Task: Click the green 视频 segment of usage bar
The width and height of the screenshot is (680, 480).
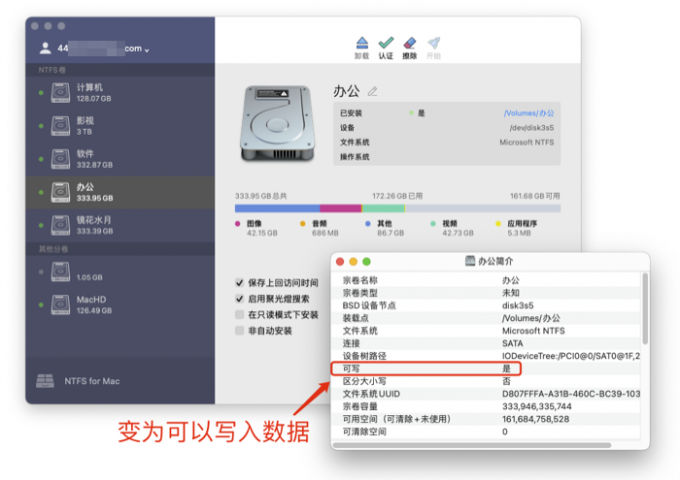Action: (383, 209)
